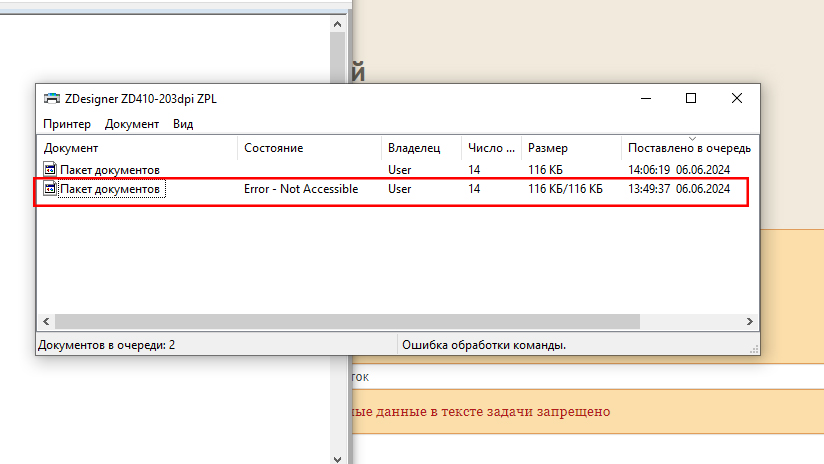
Task: Open the Вид menu
Action: click(x=183, y=124)
